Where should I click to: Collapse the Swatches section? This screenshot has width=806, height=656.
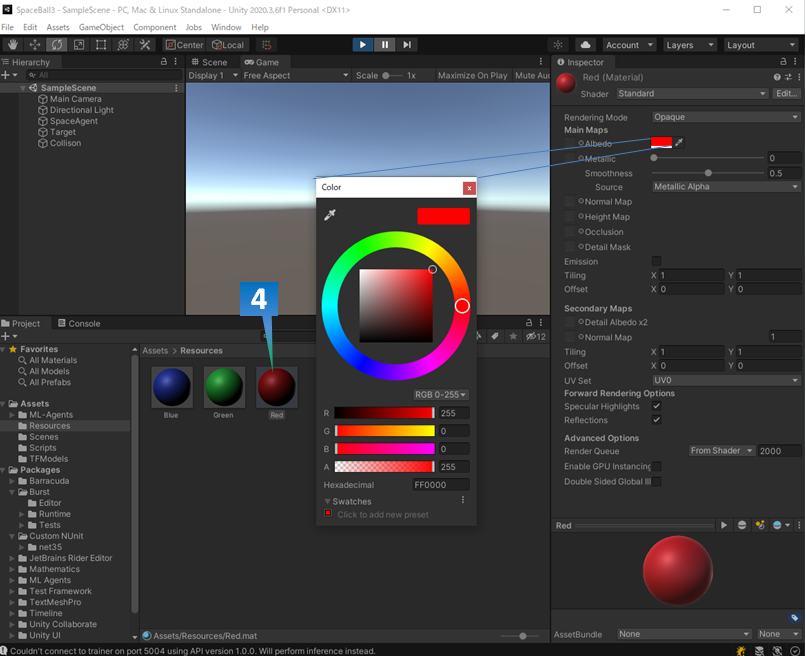coord(327,501)
